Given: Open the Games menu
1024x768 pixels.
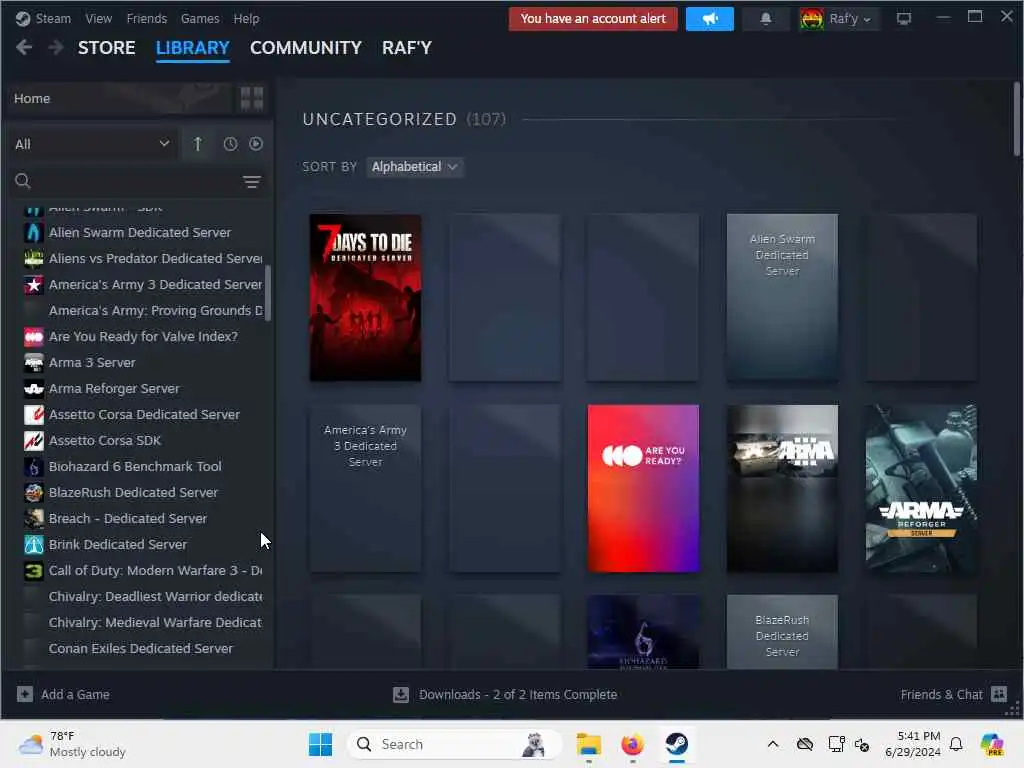Looking at the screenshot, I should point(200,18).
